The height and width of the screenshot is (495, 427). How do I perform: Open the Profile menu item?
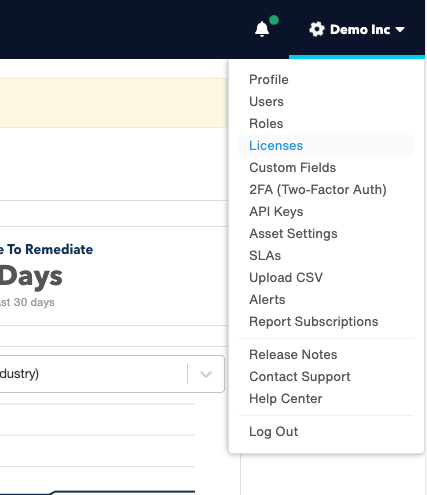pyautogui.click(x=269, y=80)
